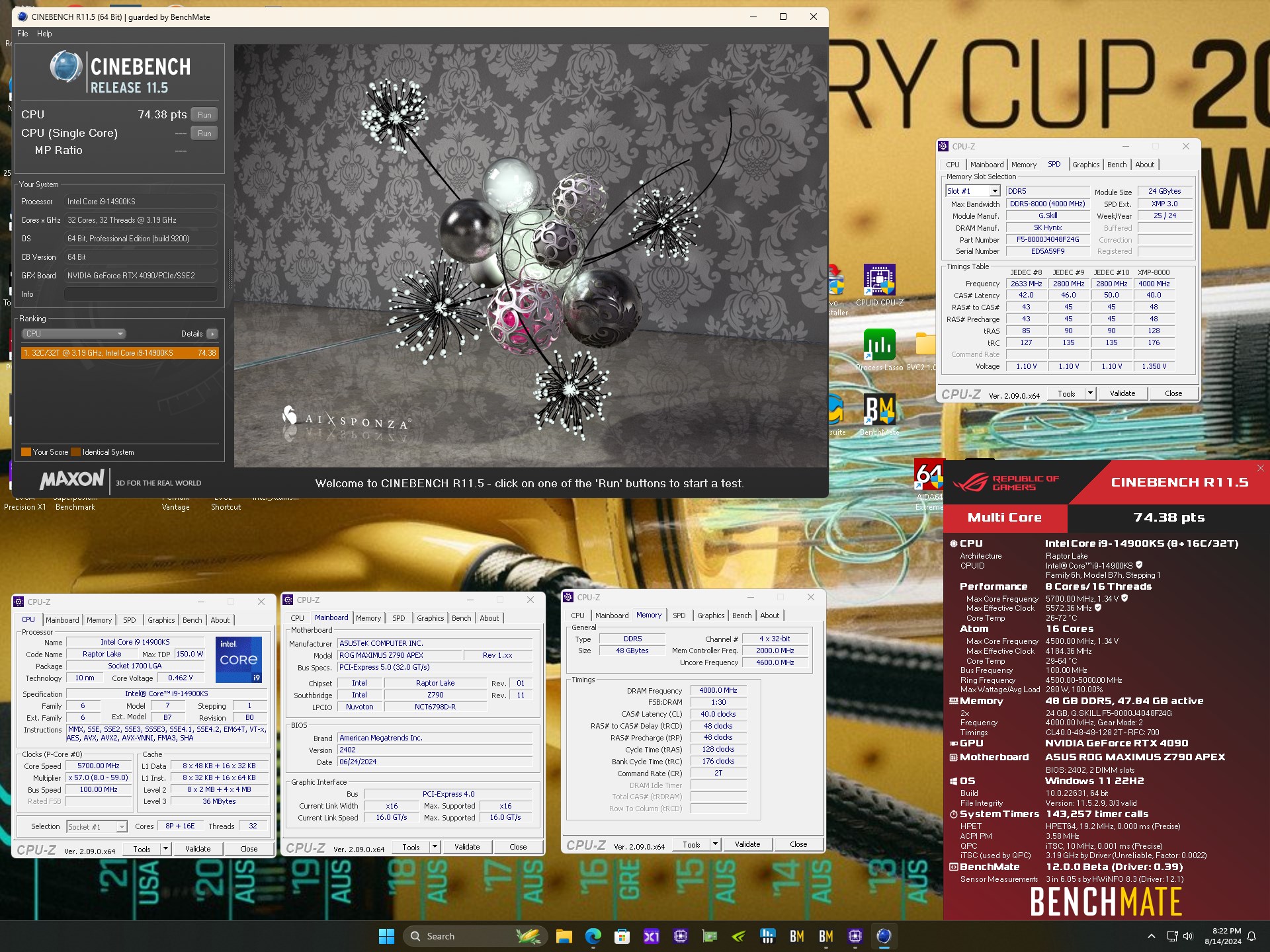This screenshot has width=1270, height=952.
Task: Open File Explorer from the taskbar
Action: (x=564, y=936)
